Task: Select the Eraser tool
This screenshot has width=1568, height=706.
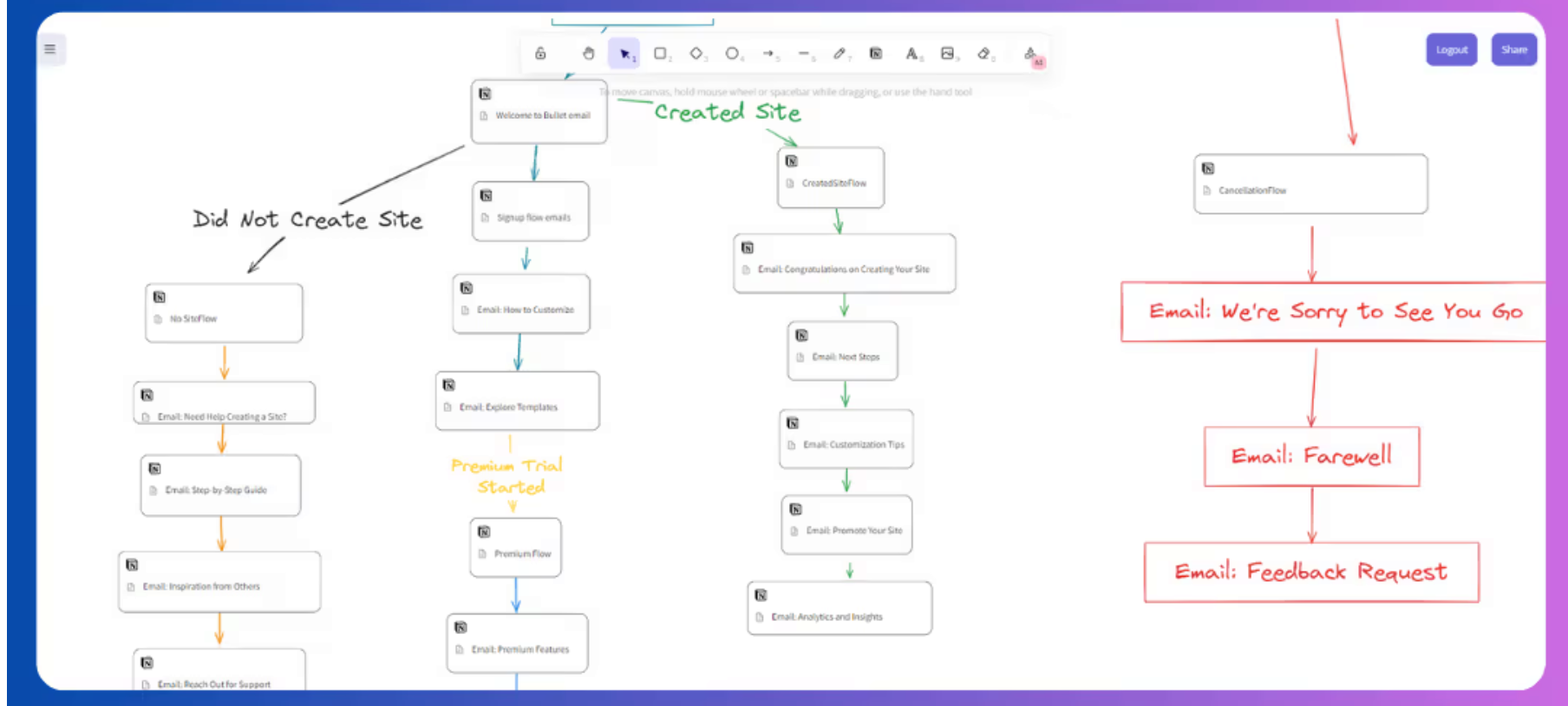Action: pos(983,54)
